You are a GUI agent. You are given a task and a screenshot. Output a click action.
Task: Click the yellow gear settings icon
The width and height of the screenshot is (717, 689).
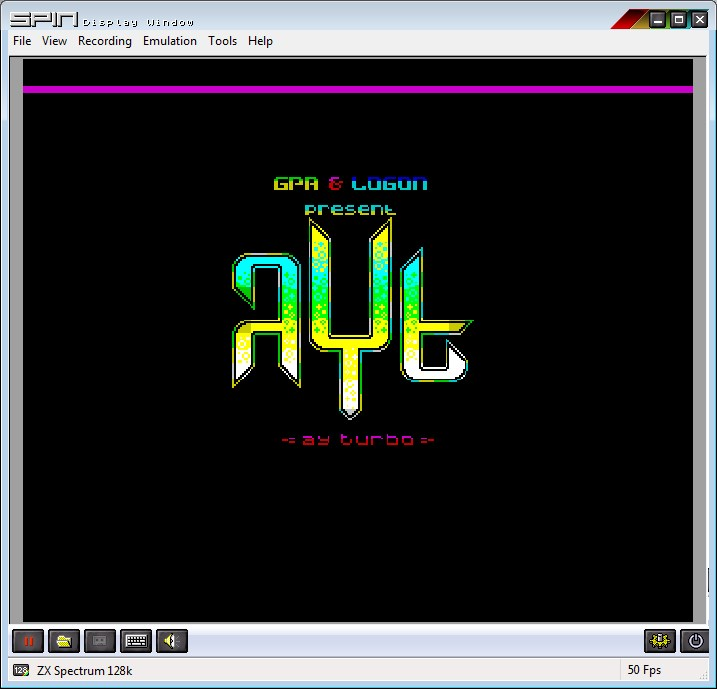(659, 641)
